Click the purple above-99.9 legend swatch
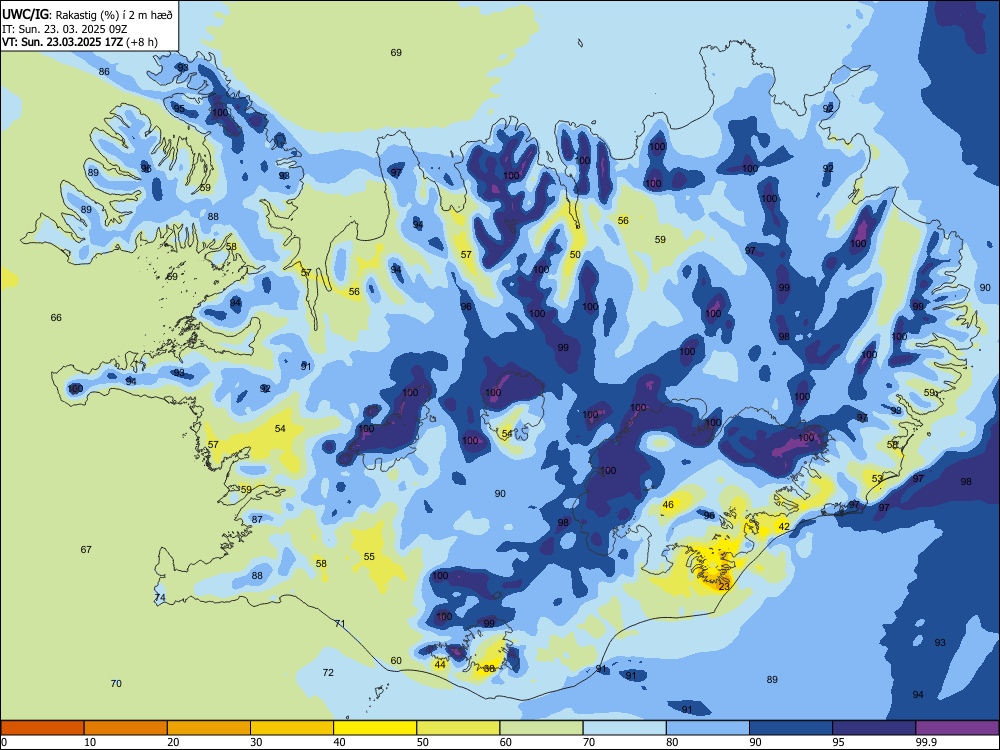 click(x=957, y=728)
